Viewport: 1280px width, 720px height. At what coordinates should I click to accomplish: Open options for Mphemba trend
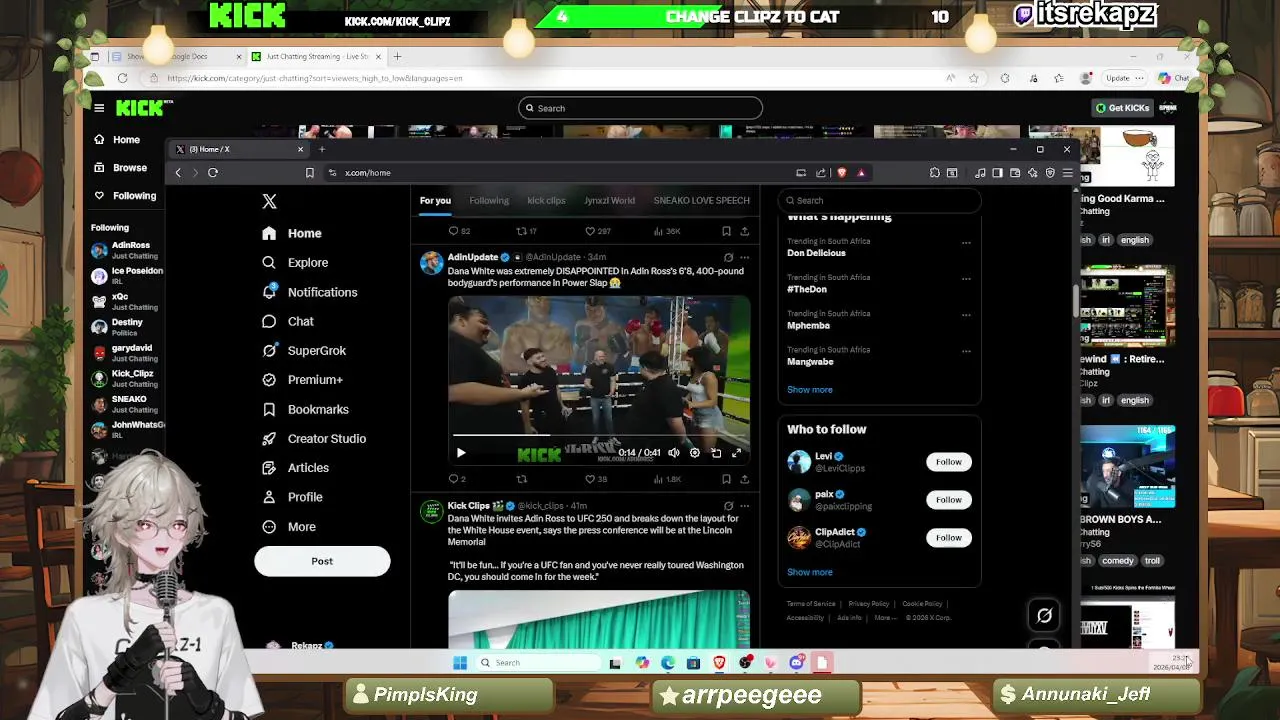(x=966, y=314)
